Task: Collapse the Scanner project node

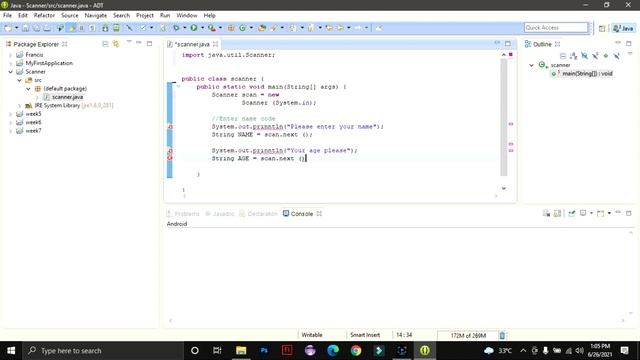Action: coord(11,72)
